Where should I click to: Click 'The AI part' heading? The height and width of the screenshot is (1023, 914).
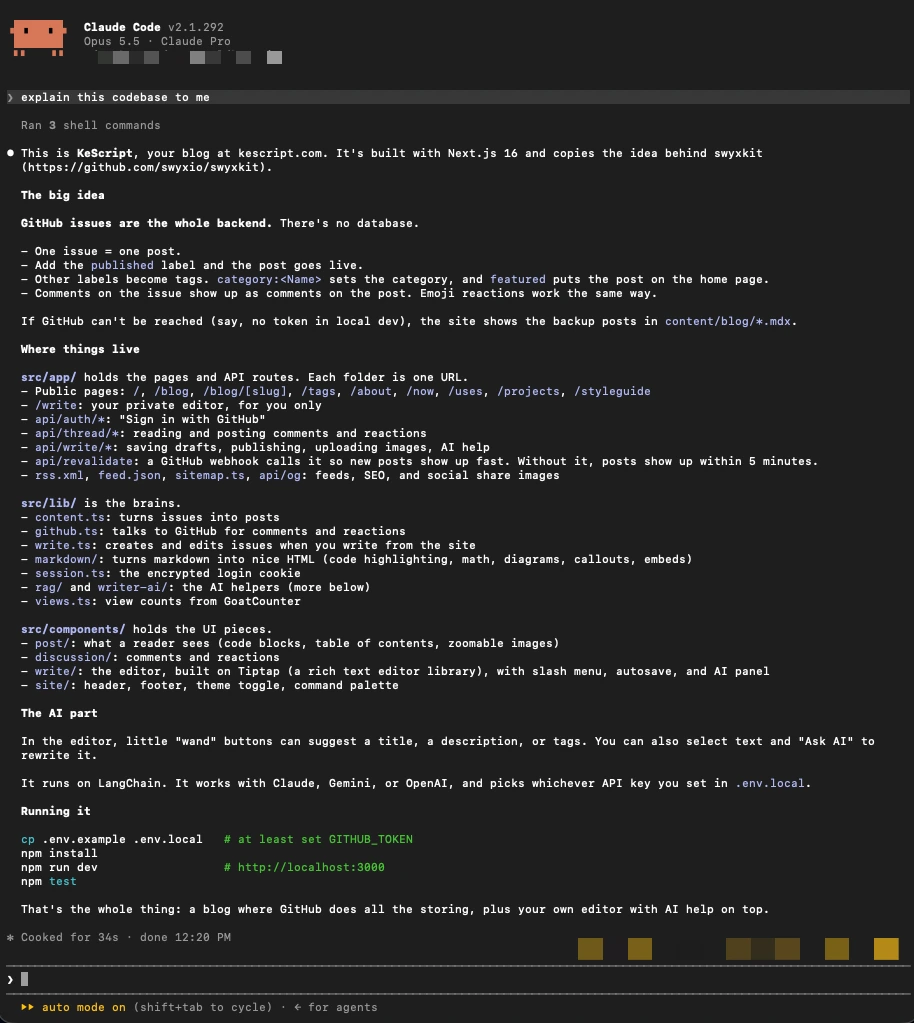coord(59,713)
